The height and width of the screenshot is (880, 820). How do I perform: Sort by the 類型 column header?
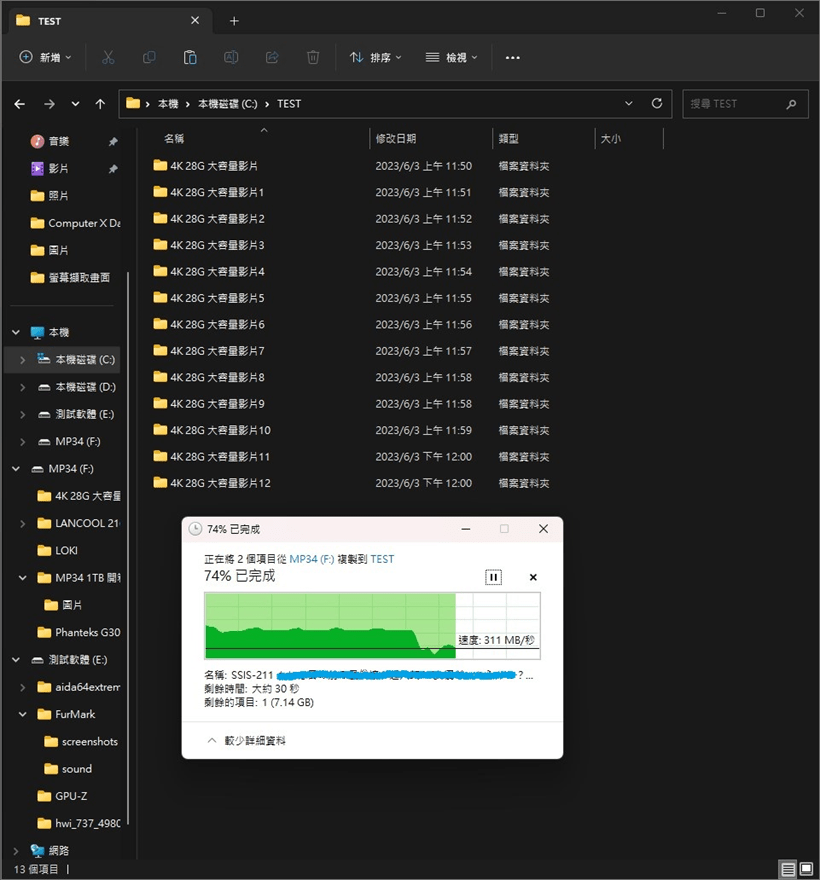pos(509,139)
